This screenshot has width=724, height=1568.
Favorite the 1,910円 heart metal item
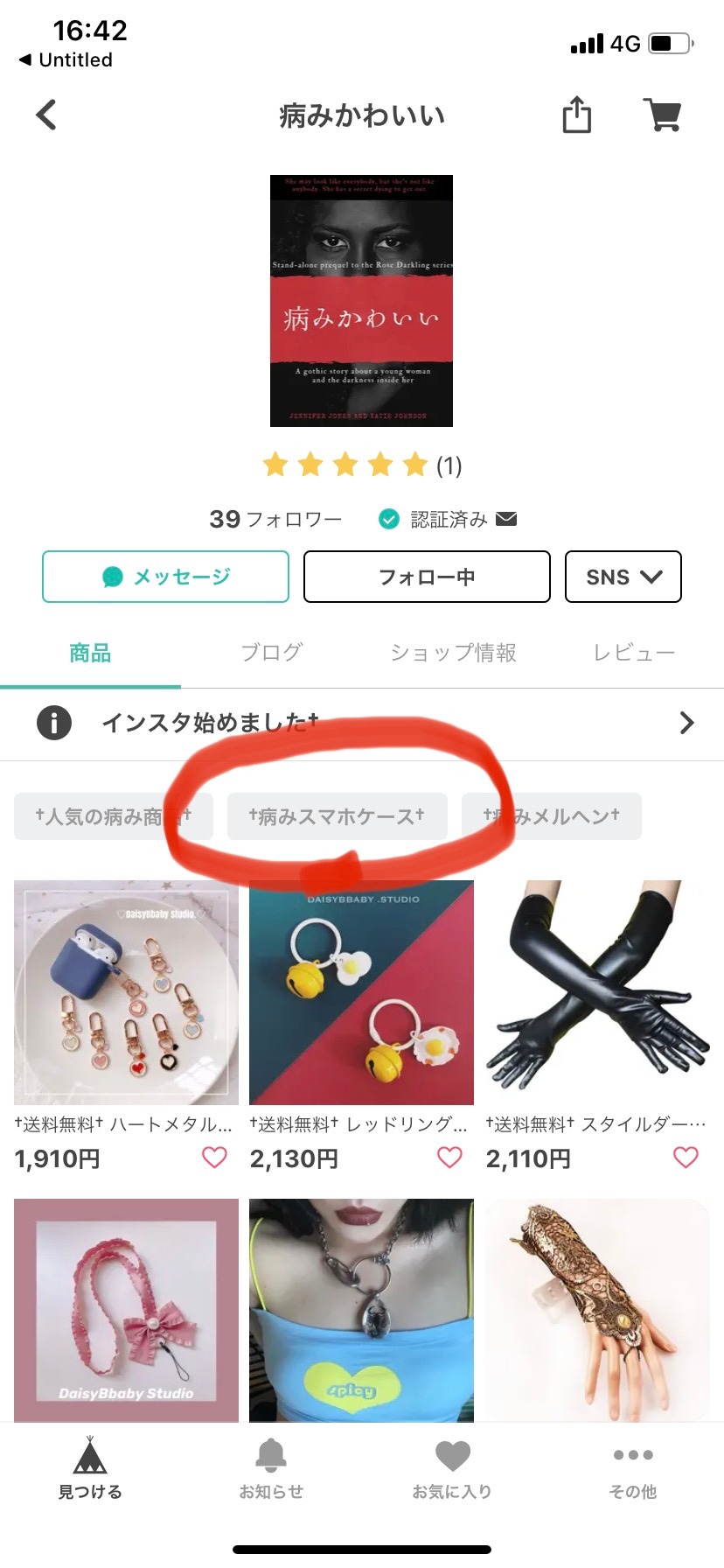(214, 1158)
